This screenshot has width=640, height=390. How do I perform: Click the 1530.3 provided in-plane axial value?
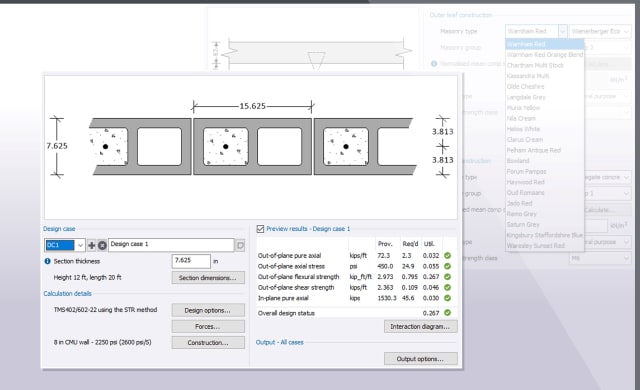click(387, 298)
